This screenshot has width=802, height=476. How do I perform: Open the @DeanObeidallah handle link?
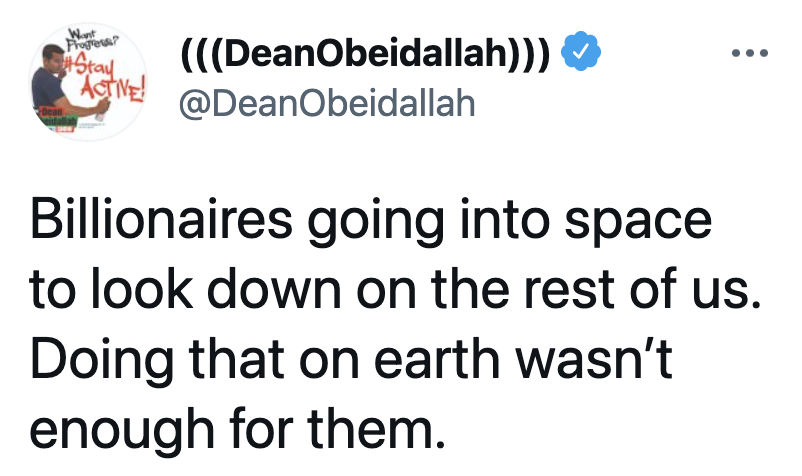pos(327,103)
